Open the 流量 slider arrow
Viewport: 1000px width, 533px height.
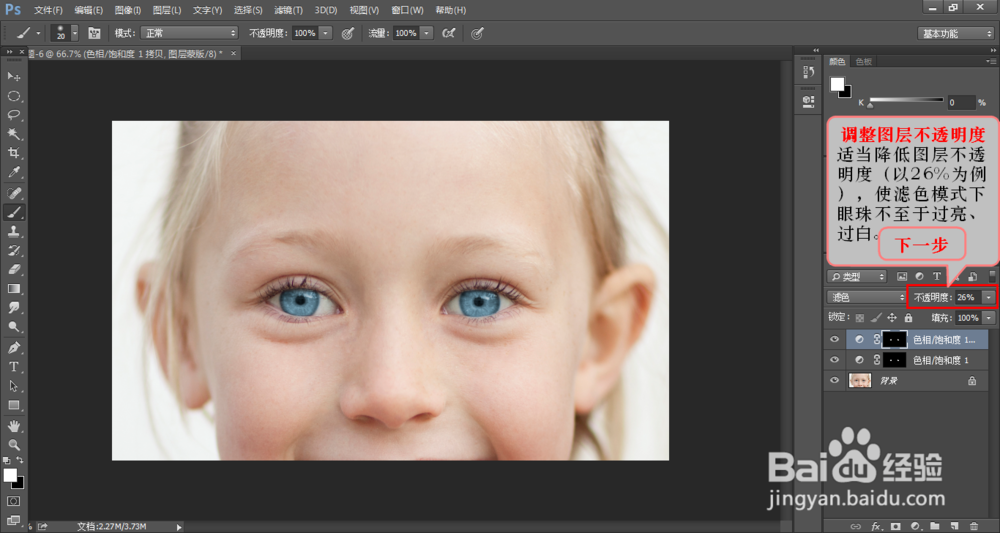click(427, 33)
